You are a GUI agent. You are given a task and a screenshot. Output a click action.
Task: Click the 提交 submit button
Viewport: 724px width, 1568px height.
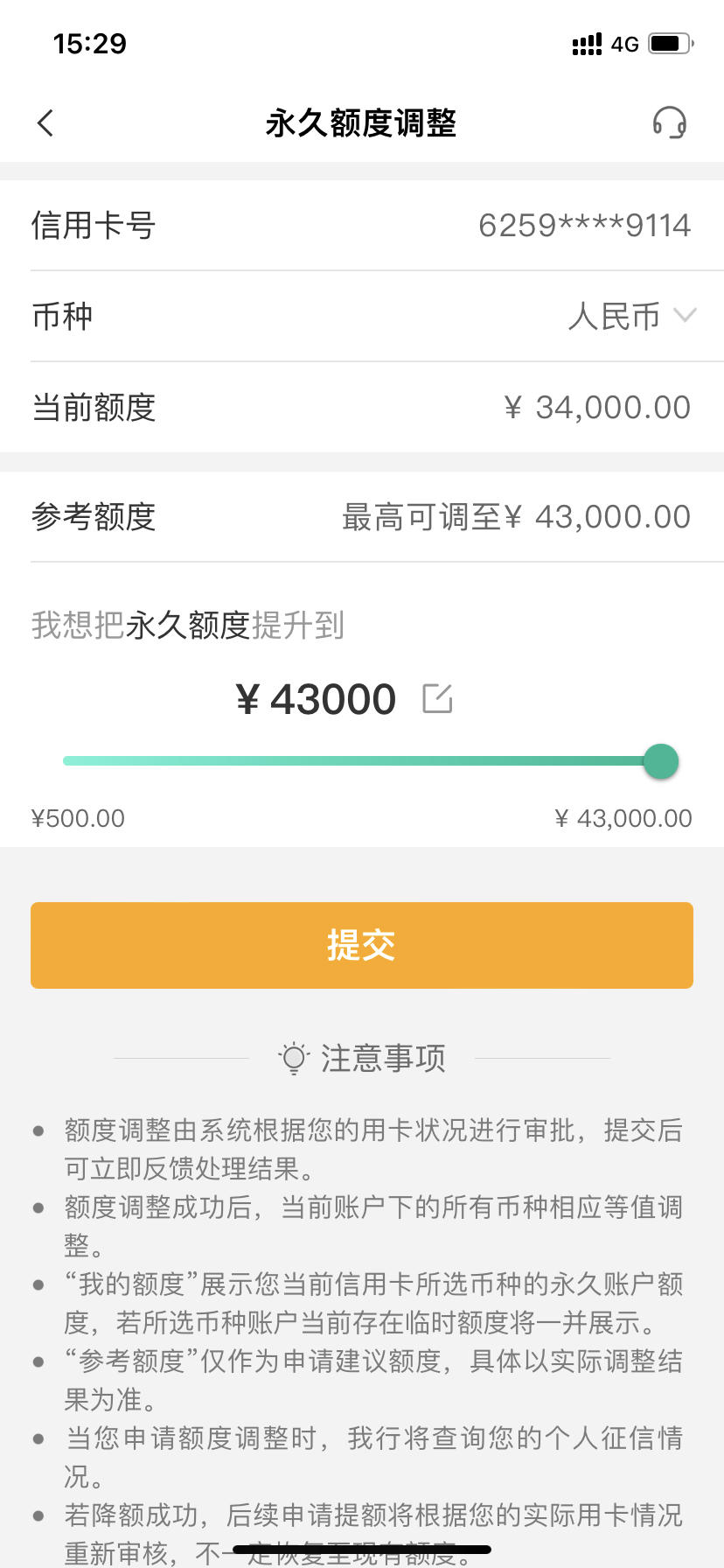coord(362,945)
